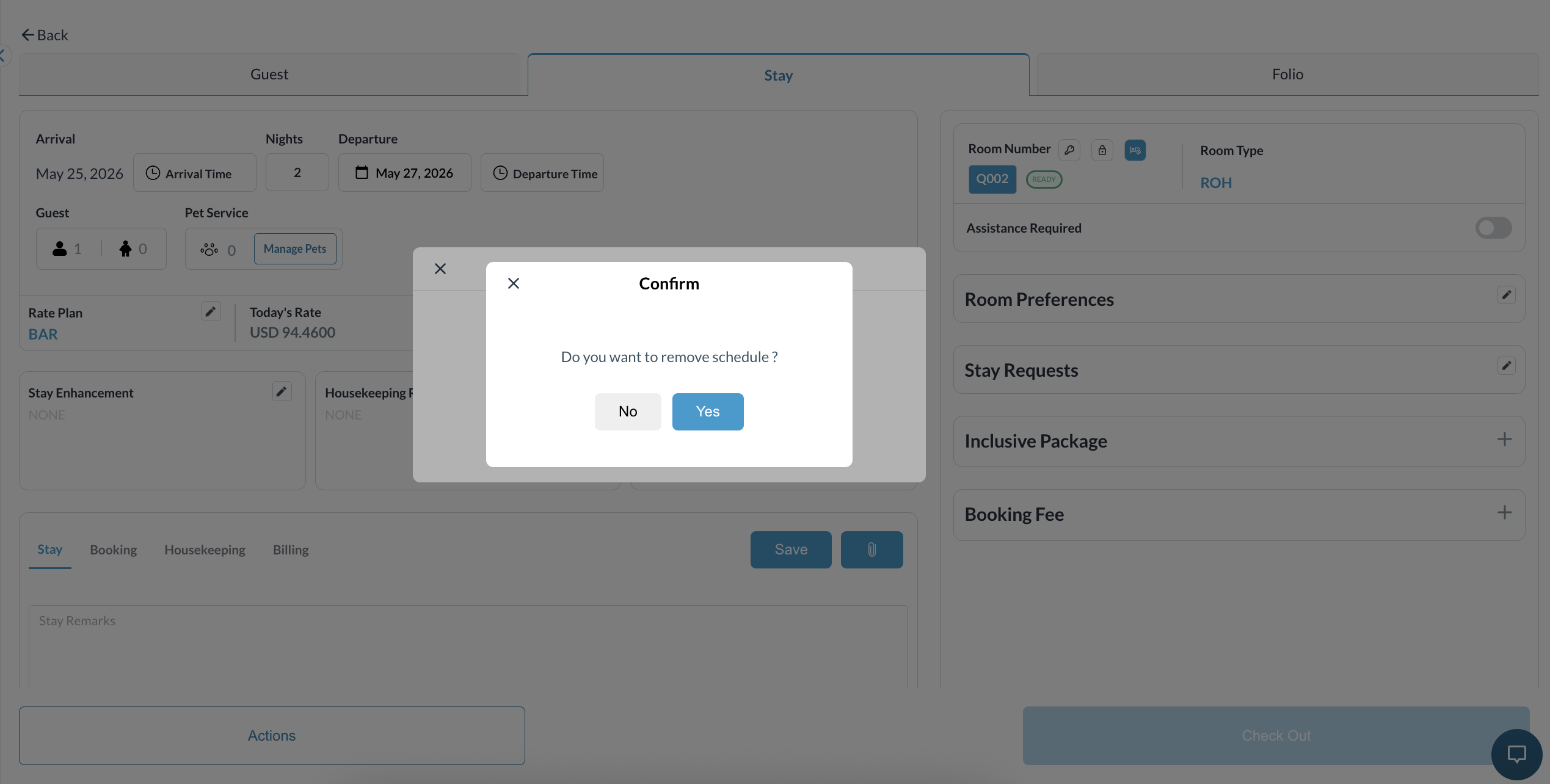Open the Departure date picker

tap(405, 173)
